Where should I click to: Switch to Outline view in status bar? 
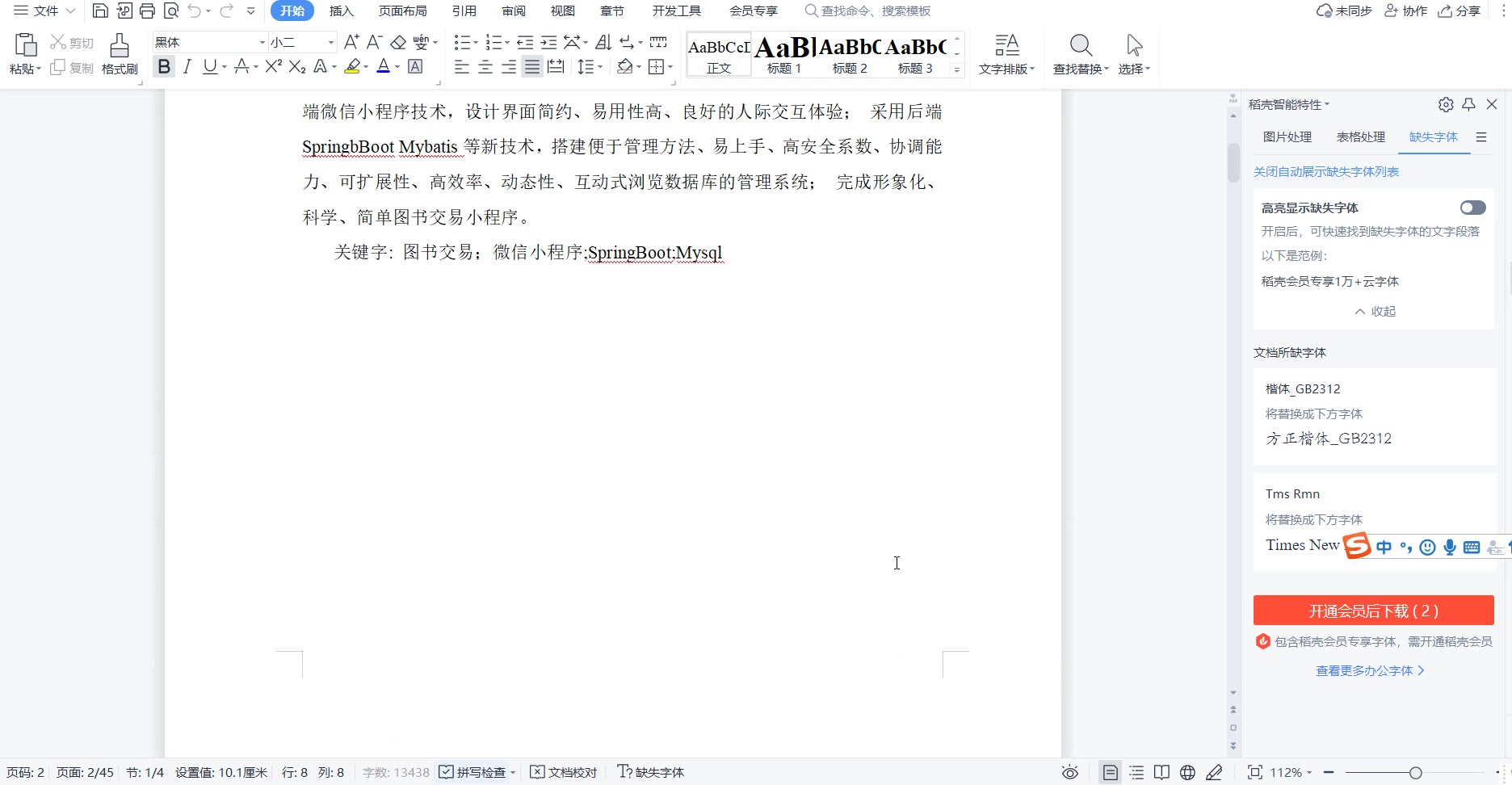tap(1136, 773)
